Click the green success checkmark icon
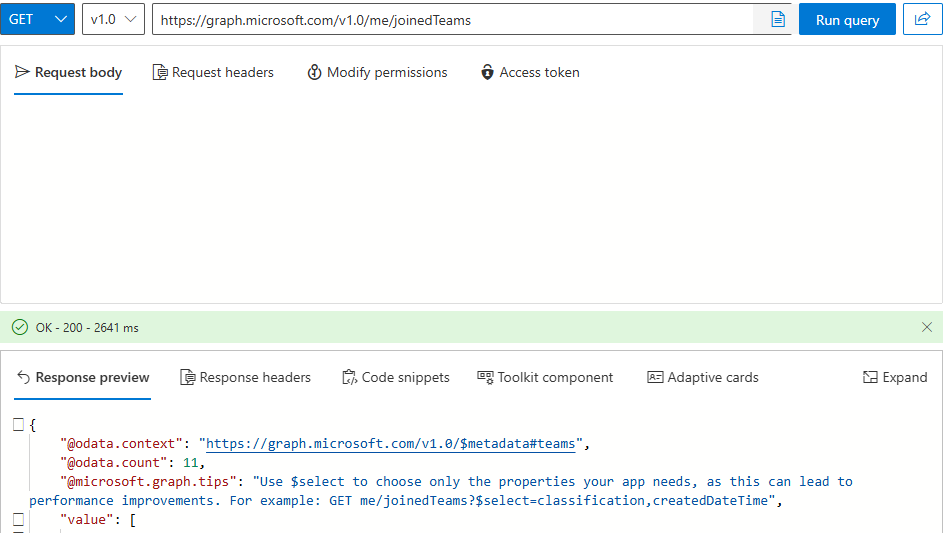Image resolution: width=949 pixels, height=533 pixels. [19, 327]
